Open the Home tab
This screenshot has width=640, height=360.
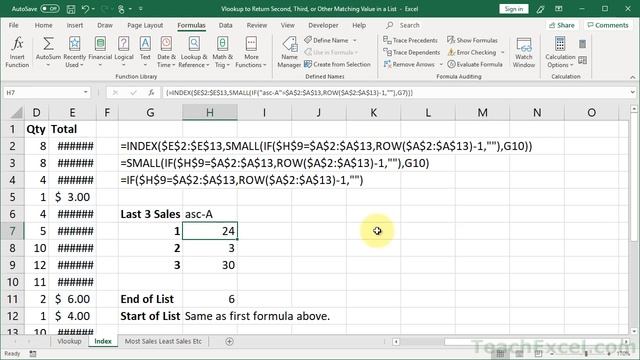43,25
